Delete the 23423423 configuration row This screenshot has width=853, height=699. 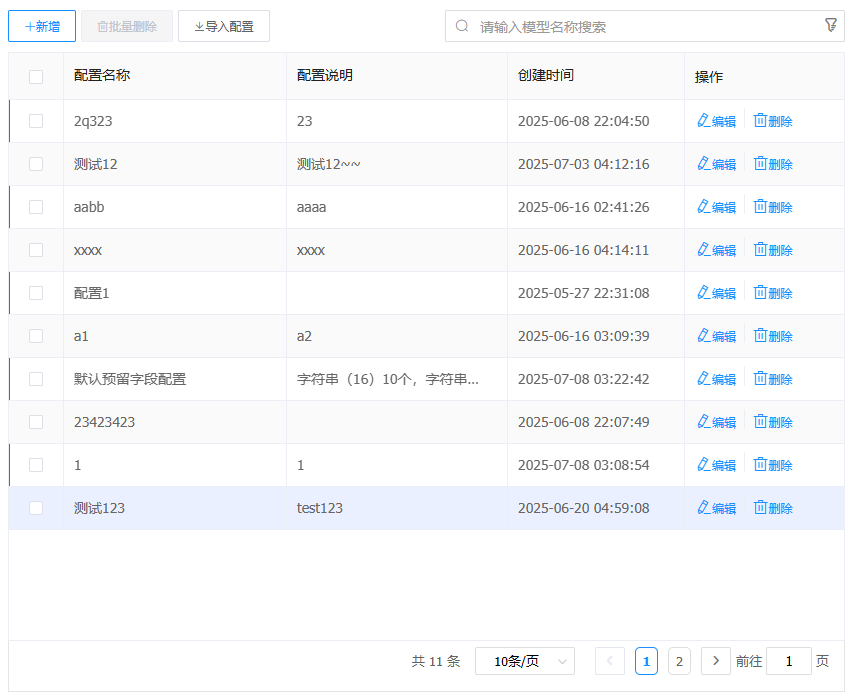772,422
